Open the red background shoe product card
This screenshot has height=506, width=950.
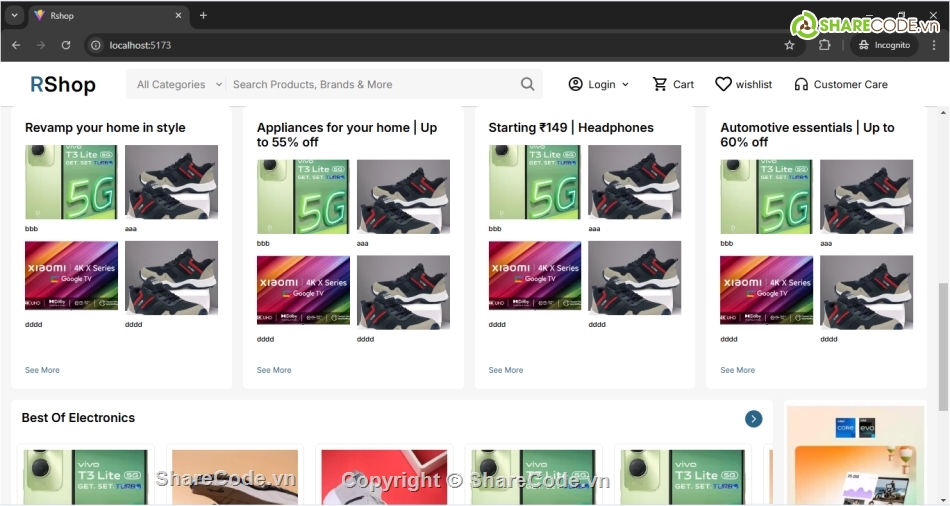pyautogui.click(x=384, y=476)
